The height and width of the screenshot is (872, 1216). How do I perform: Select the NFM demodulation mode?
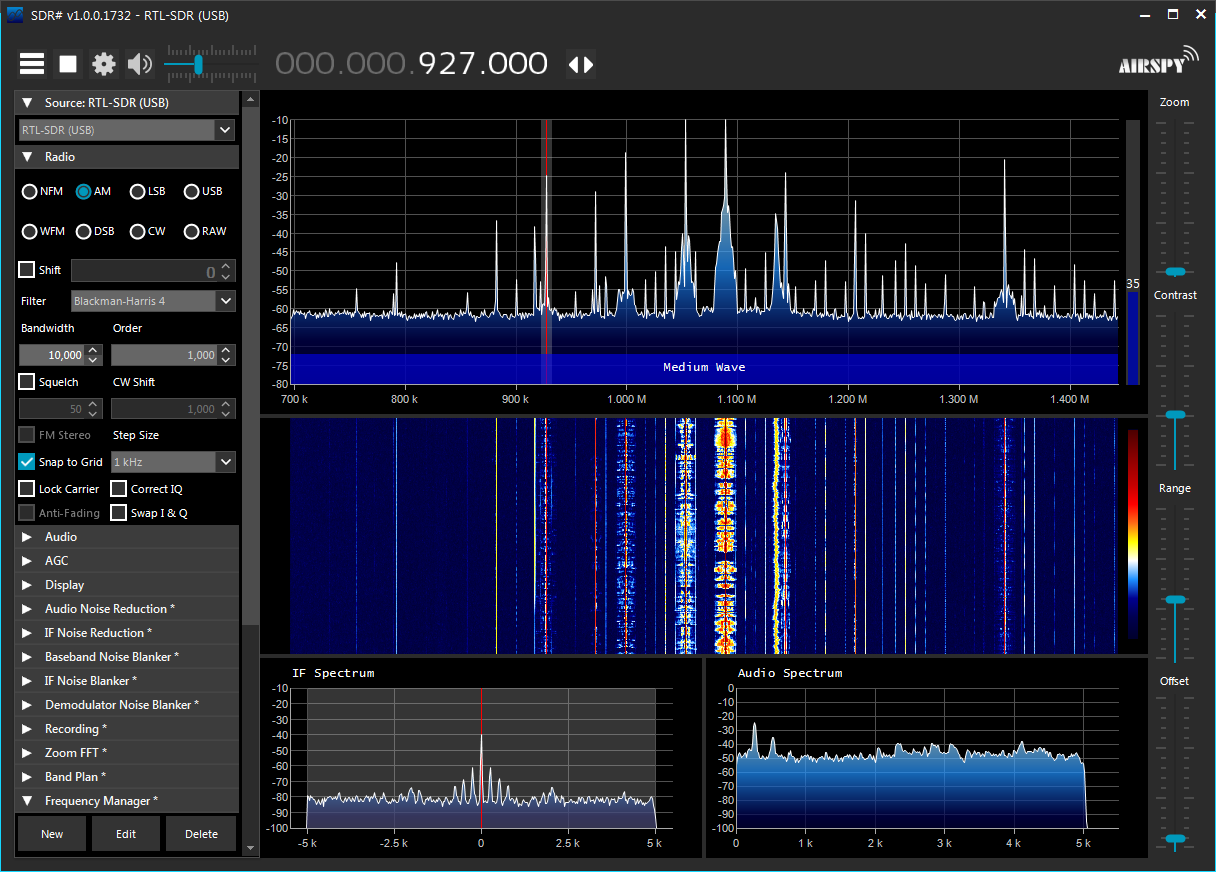tap(30, 191)
